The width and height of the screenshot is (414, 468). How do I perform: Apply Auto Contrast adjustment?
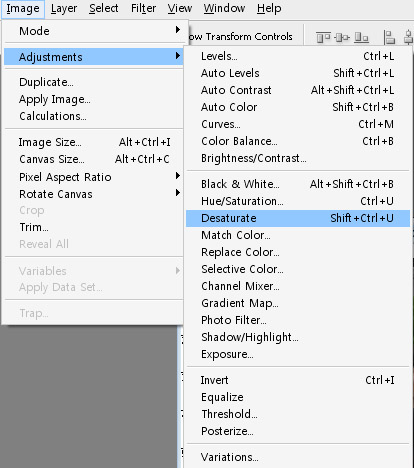[298, 90]
